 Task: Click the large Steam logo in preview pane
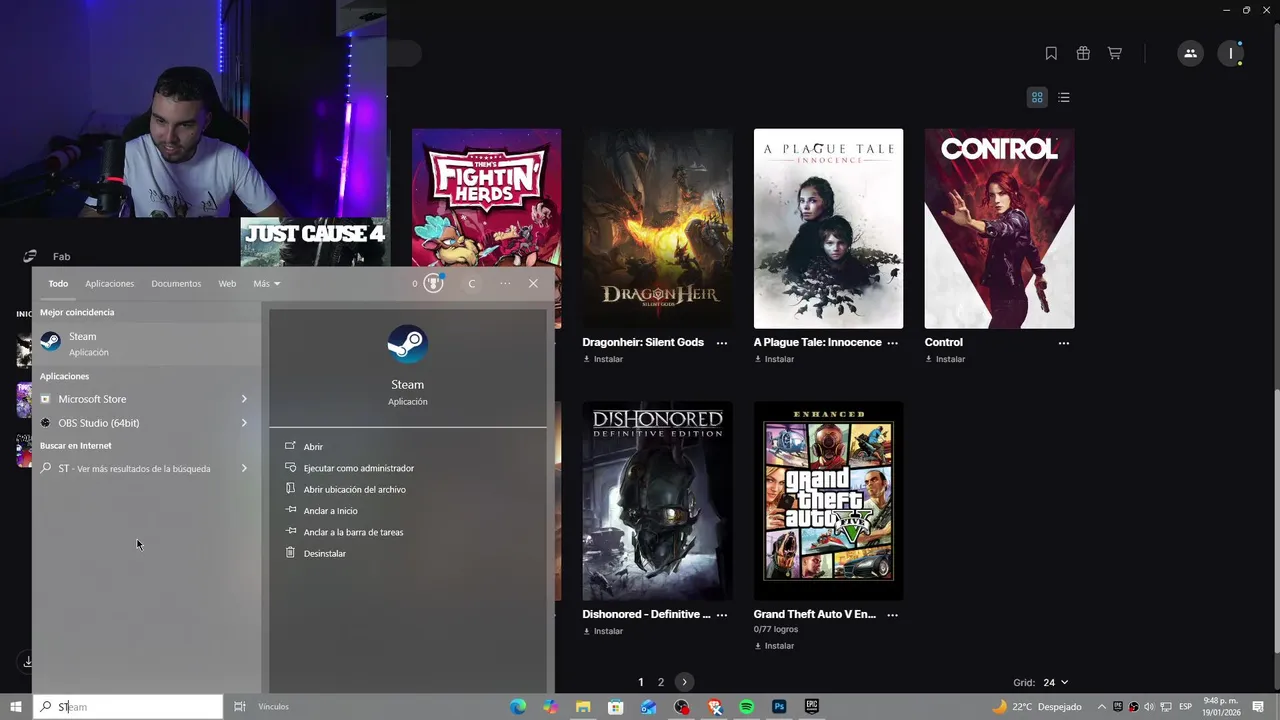407,344
